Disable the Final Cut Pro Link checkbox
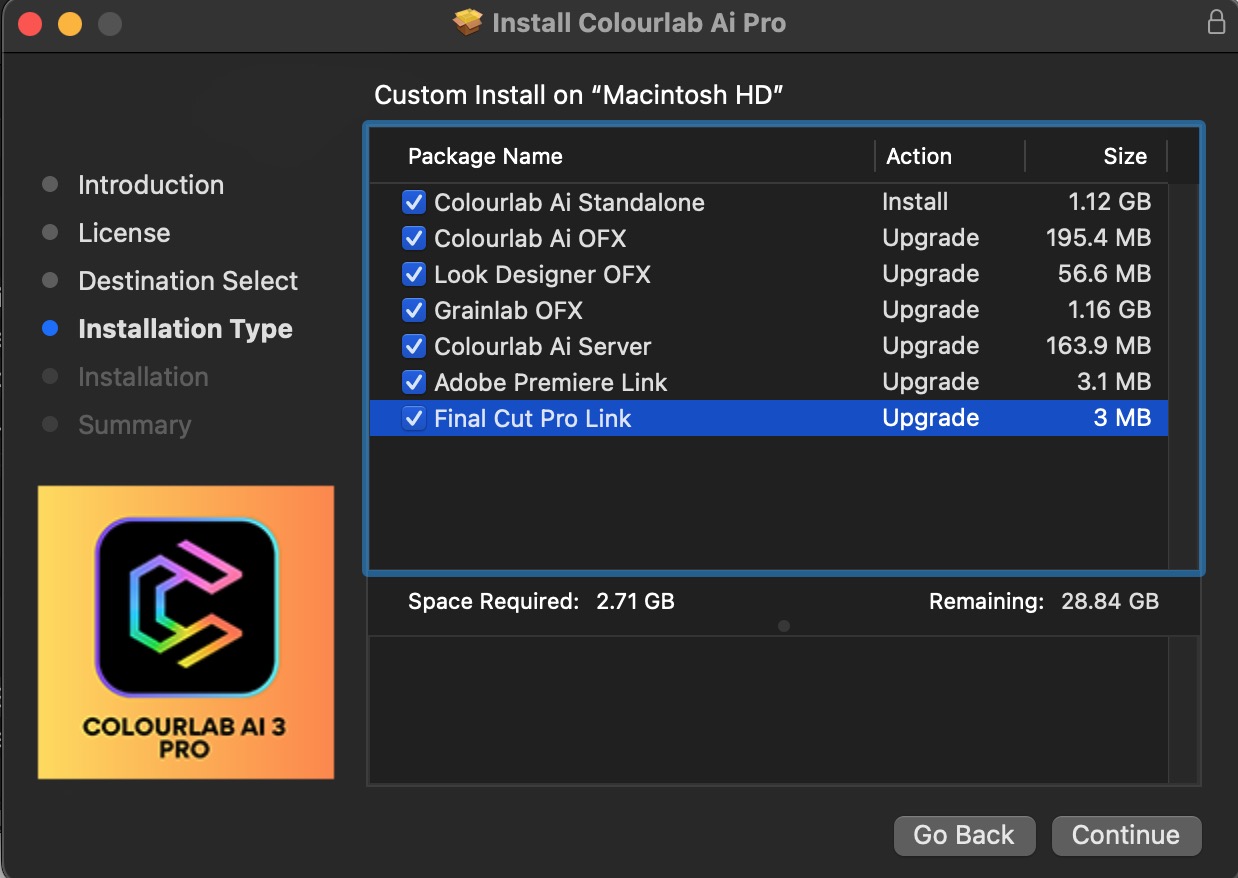The width and height of the screenshot is (1238, 878). (414, 418)
